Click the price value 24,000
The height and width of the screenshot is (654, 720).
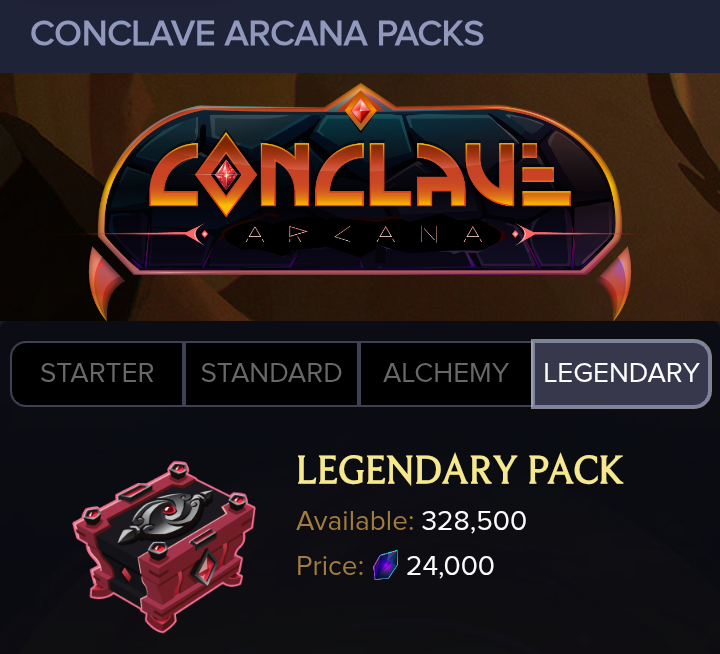pos(450,565)
